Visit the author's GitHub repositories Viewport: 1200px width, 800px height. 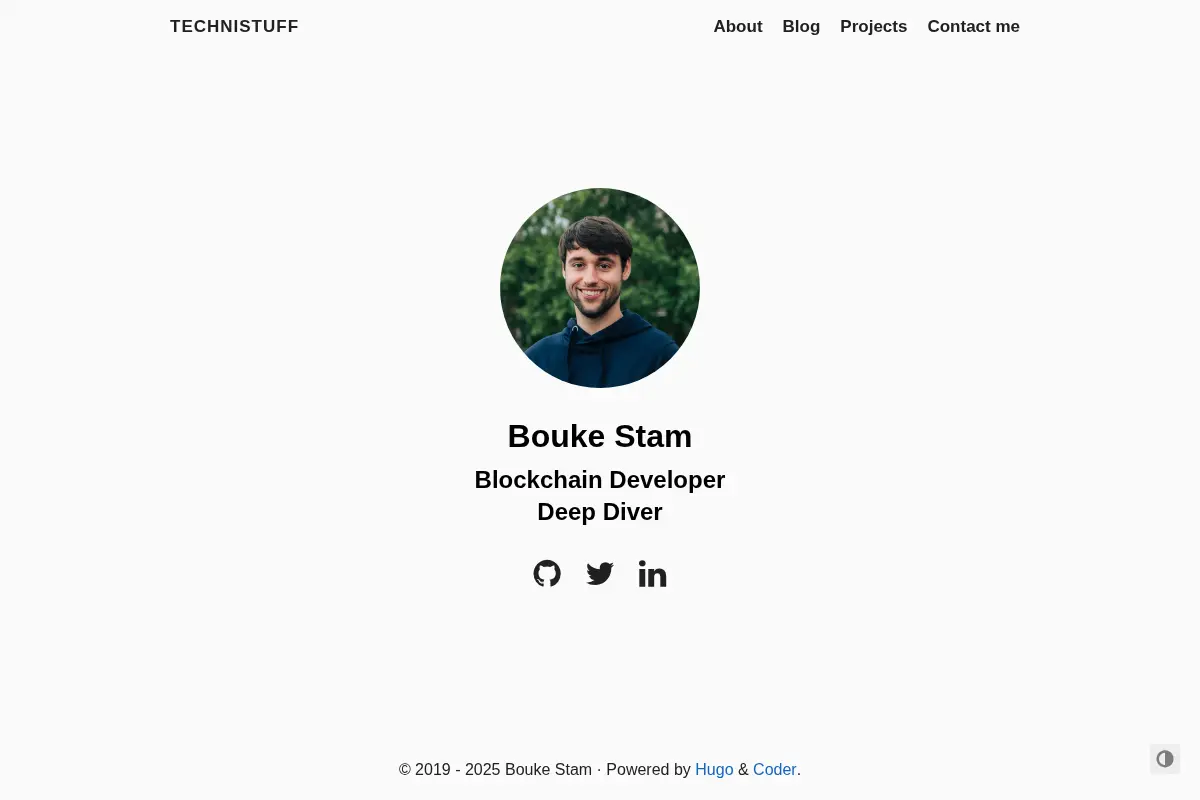547,573
